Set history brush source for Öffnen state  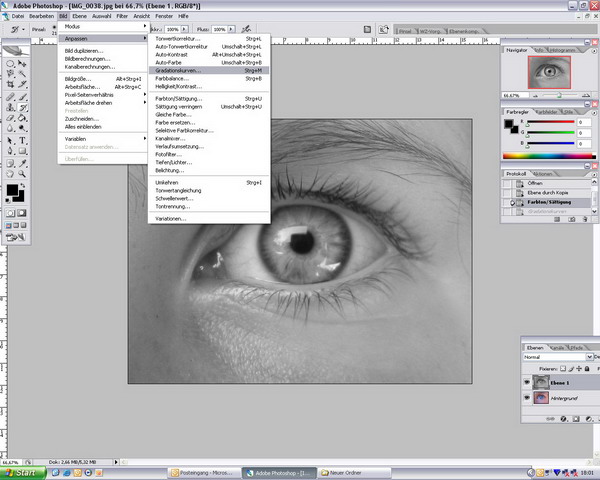pyautogui.click(x=507, y=183)
